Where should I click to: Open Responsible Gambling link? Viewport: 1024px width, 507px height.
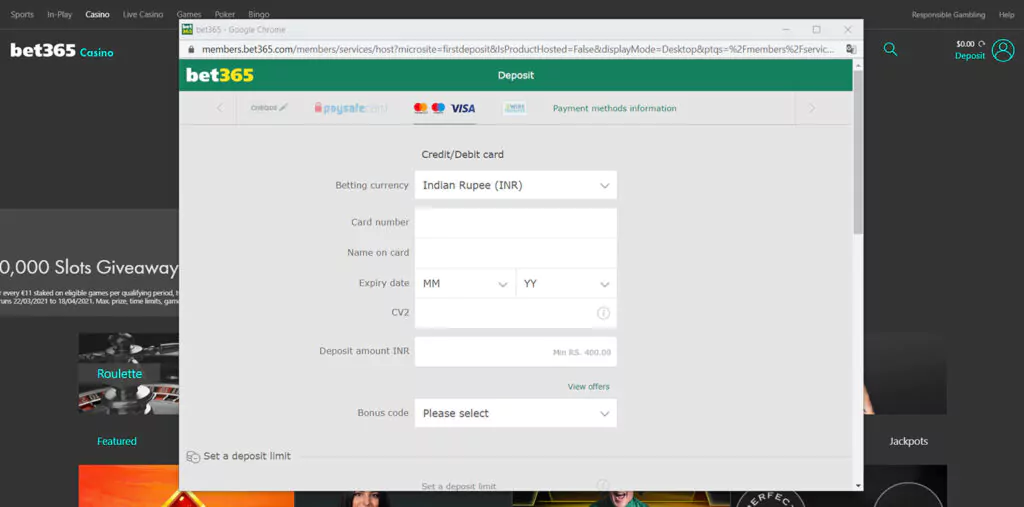948,14
